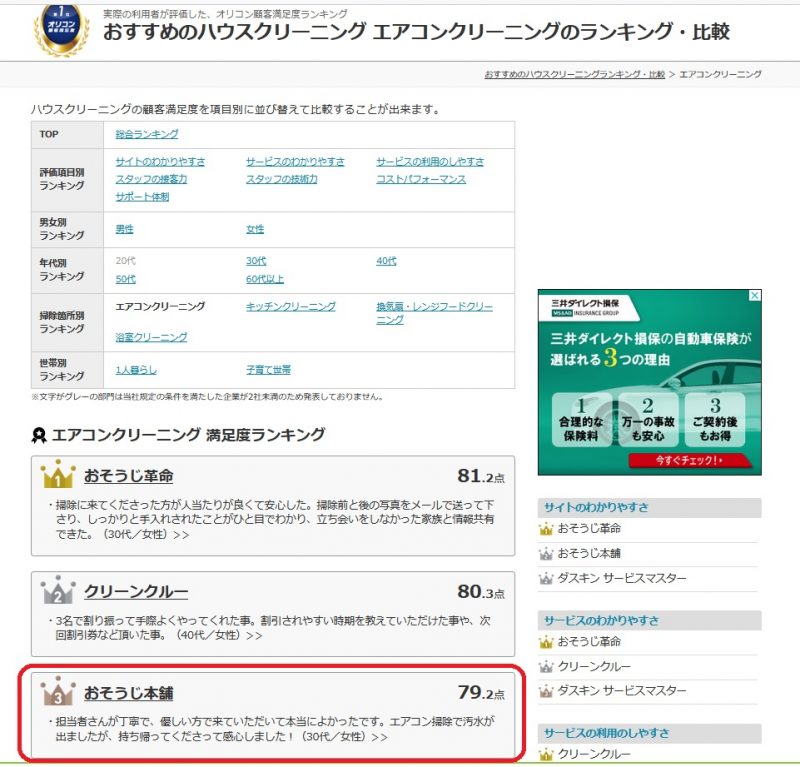
Task: Click breadcrumb おすすめのハウスクリーニングランキング・比較
Action: (574, 75)
